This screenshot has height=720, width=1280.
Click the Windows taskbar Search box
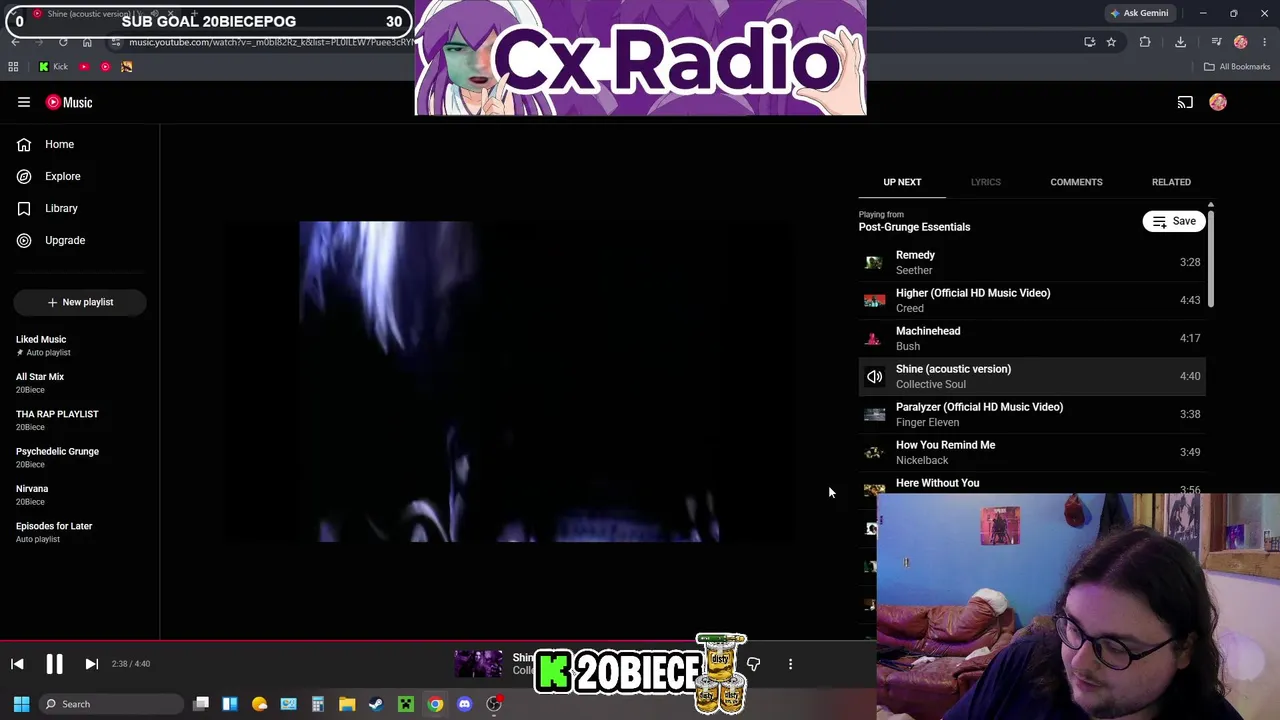click(112, 704)
